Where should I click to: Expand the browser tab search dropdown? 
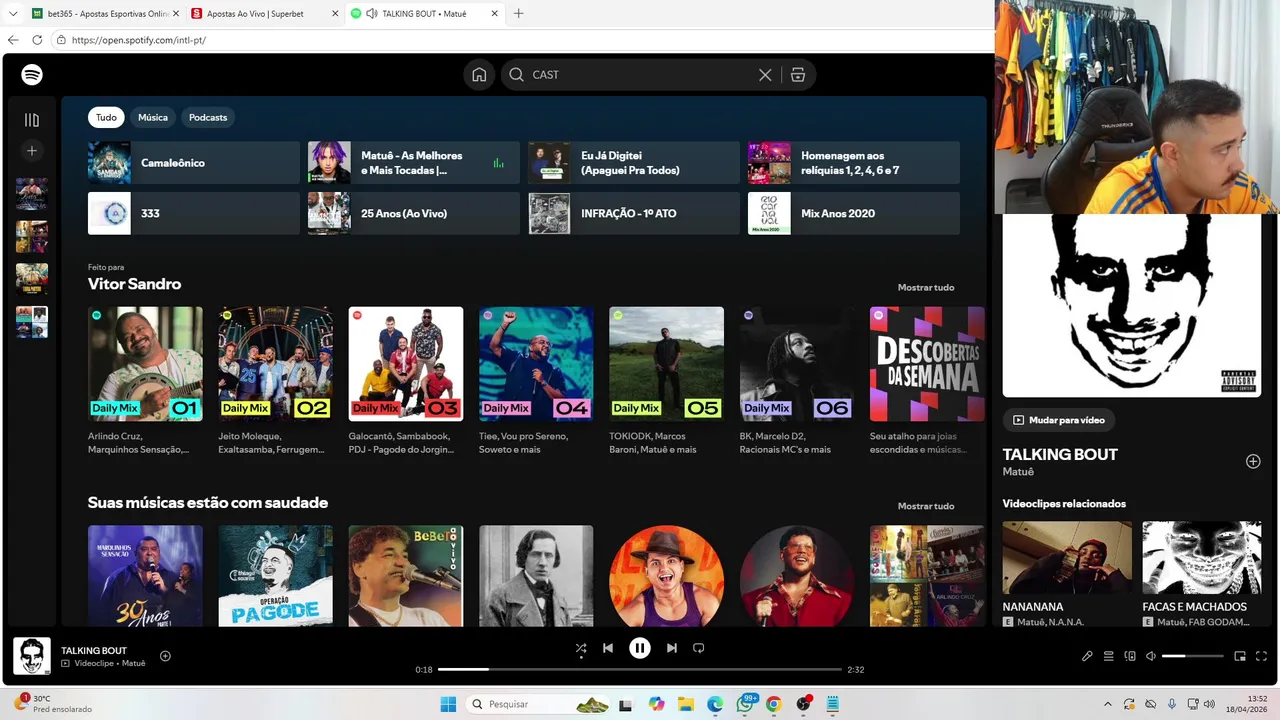click(x=13, y=14)
